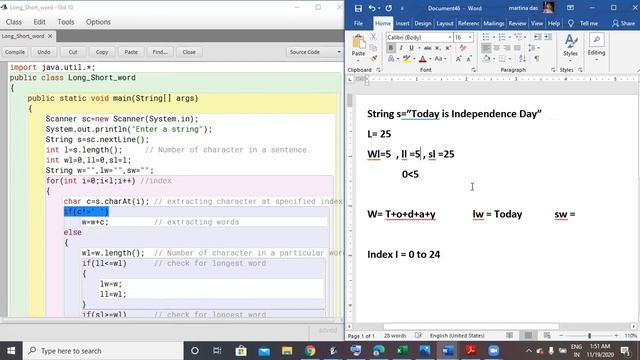
Task: Click BlueJ Undo button
Action: click(x=44, y=52)
